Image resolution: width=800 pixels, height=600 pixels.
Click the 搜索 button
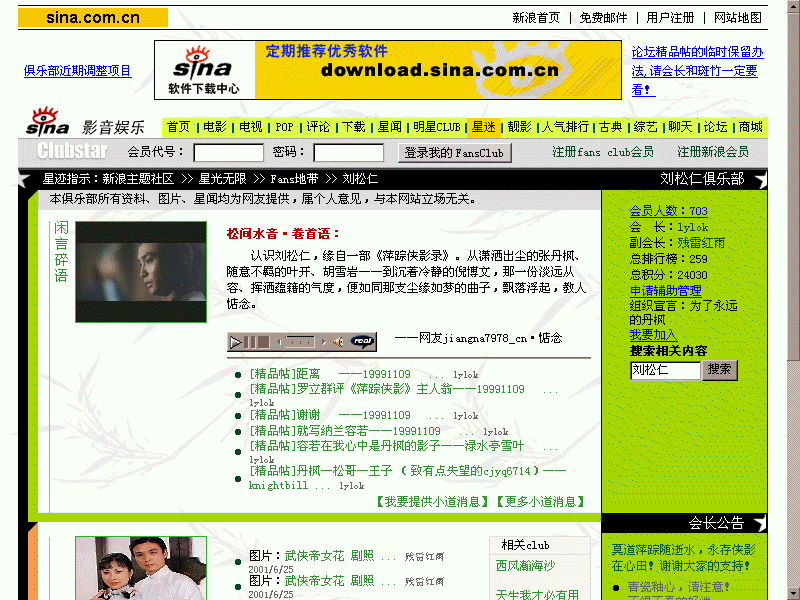[x=719, y=370]
